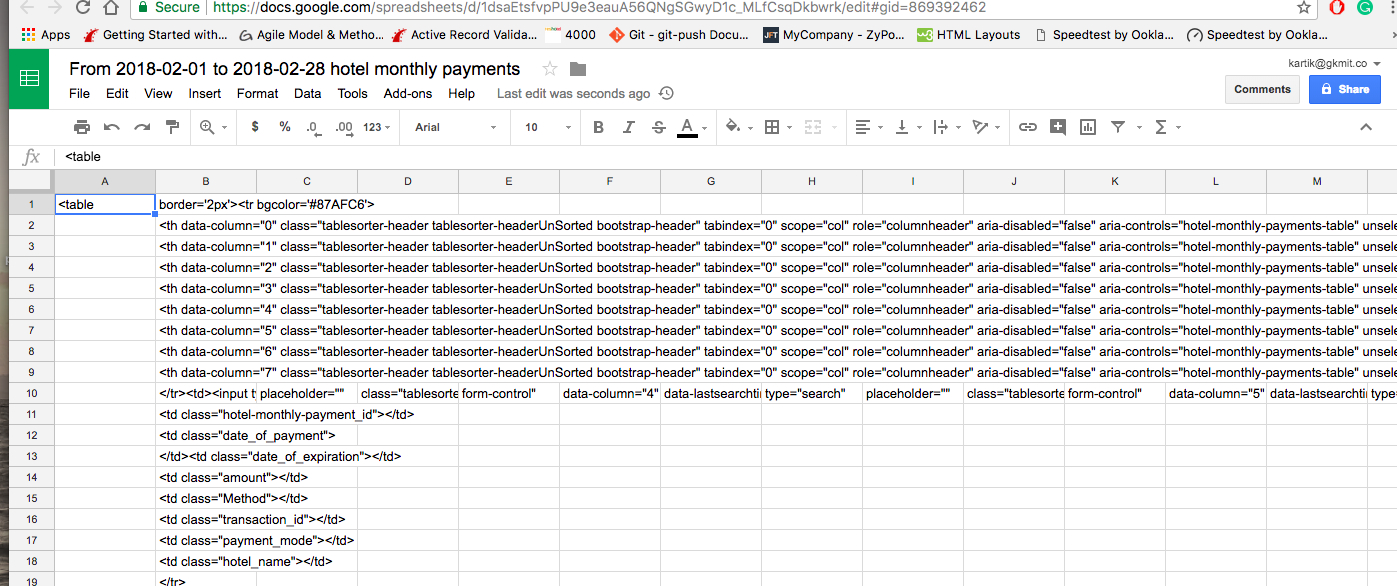This screenshot has height=586, width=1397.
Task: Toggle italic formatting
Action: 626,127
